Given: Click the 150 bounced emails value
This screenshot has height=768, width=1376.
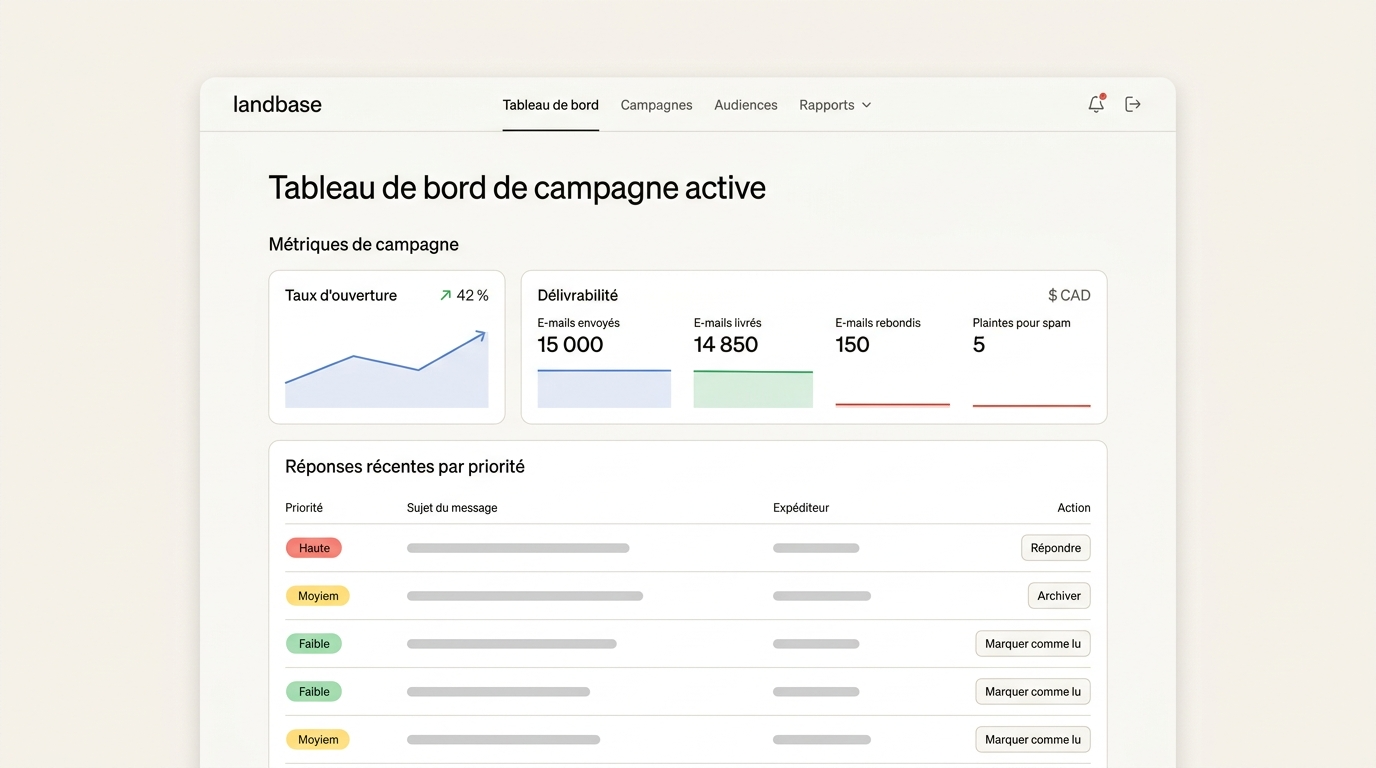Looking at the screenshot, I should (x=852, y=344).
